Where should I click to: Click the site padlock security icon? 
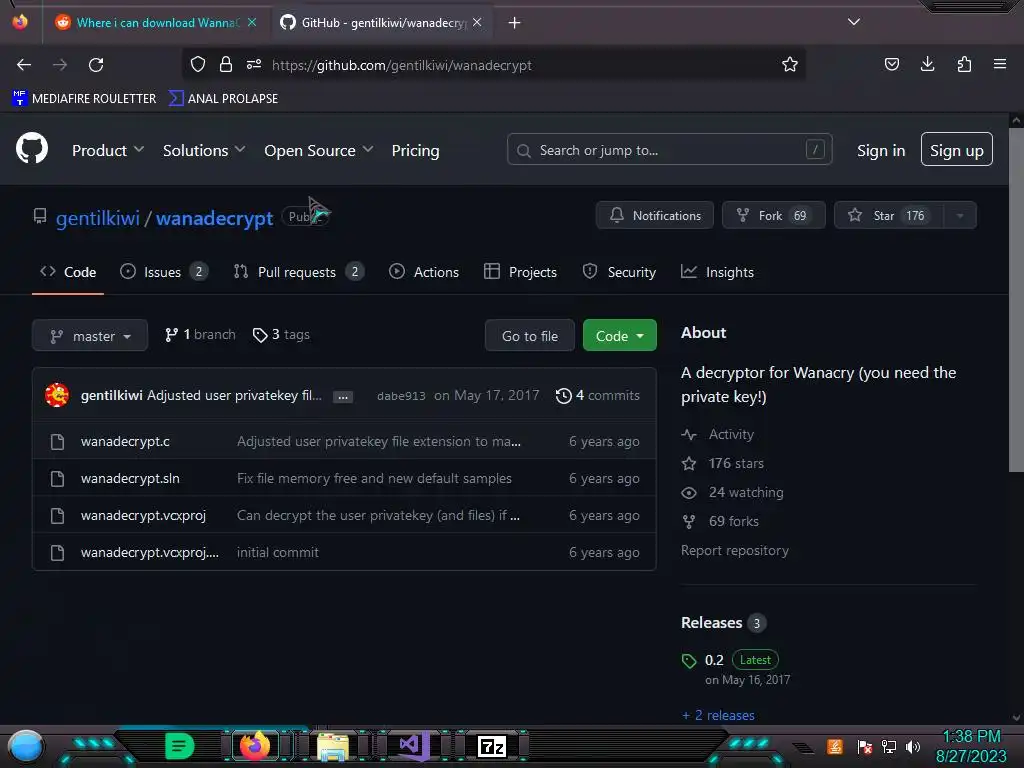point(226,64)
